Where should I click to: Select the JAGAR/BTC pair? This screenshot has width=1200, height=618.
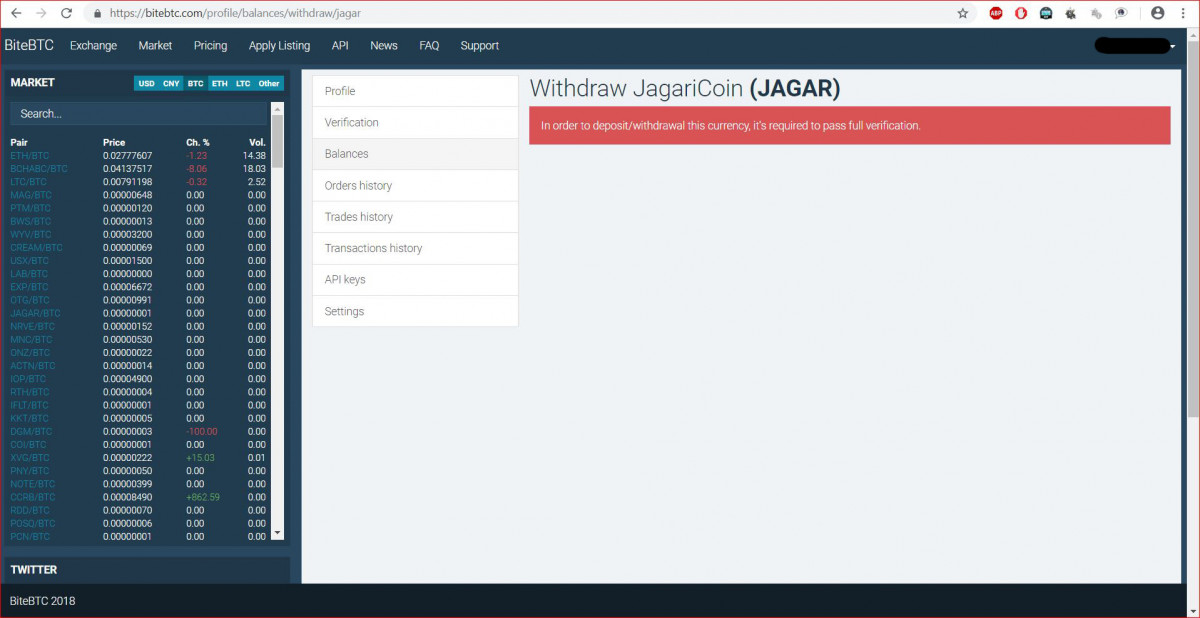[35, 313]
